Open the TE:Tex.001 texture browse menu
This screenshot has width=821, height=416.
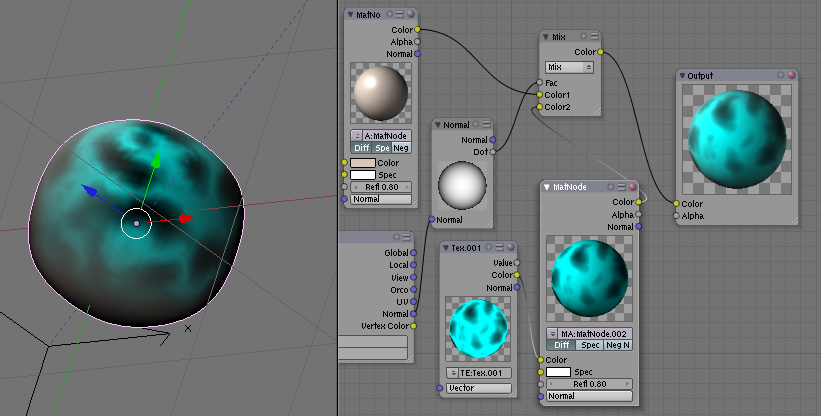coord(452,372)
